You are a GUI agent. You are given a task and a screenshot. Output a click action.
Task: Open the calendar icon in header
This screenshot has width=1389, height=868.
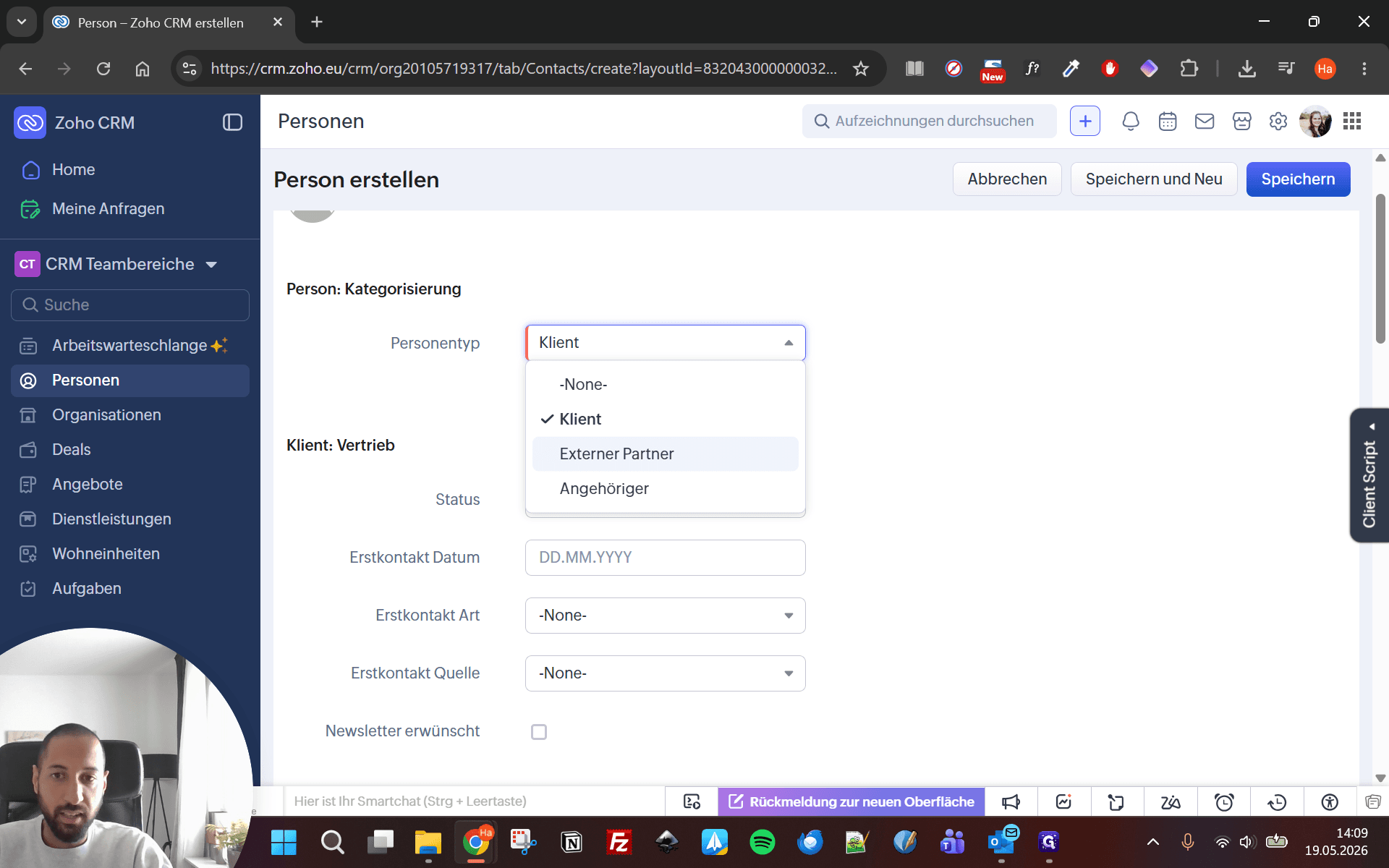(x=1168, y=121)
